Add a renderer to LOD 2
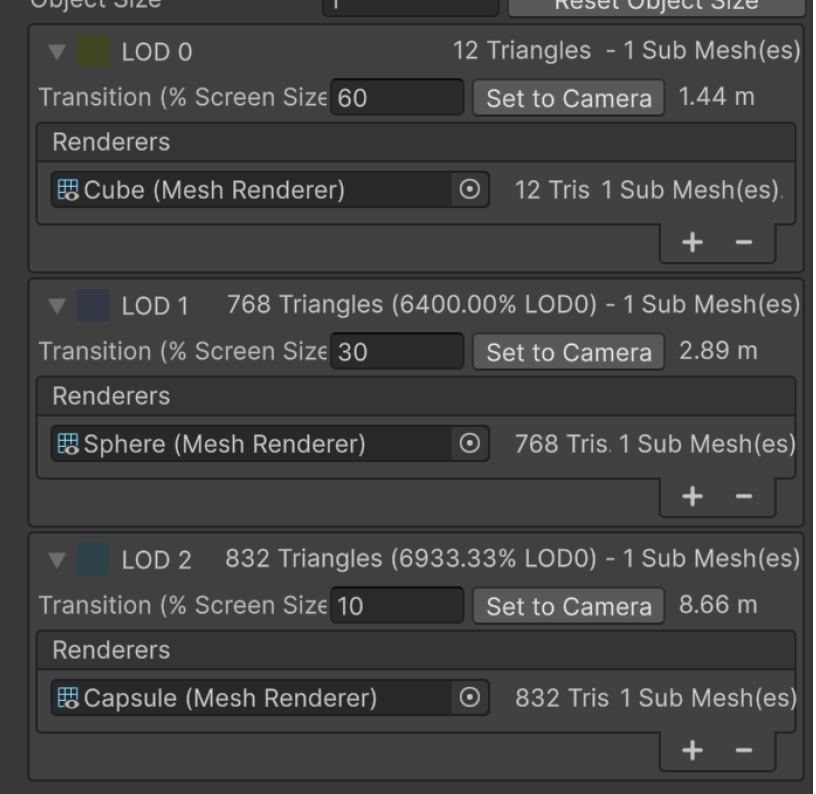This screenshot has width=816, height=794. coord(692,750)
